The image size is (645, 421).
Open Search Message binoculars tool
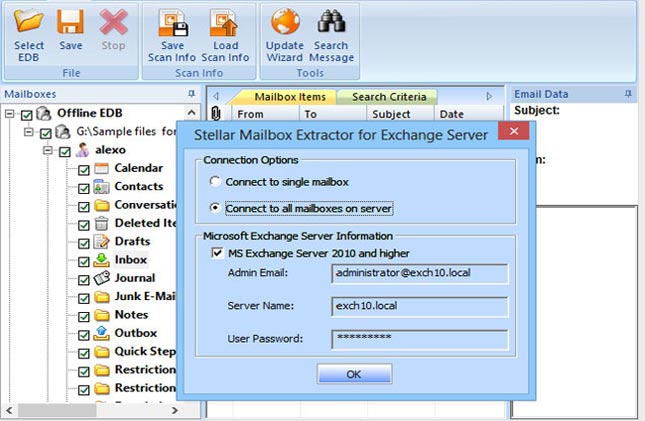click(x=331, y=21)
